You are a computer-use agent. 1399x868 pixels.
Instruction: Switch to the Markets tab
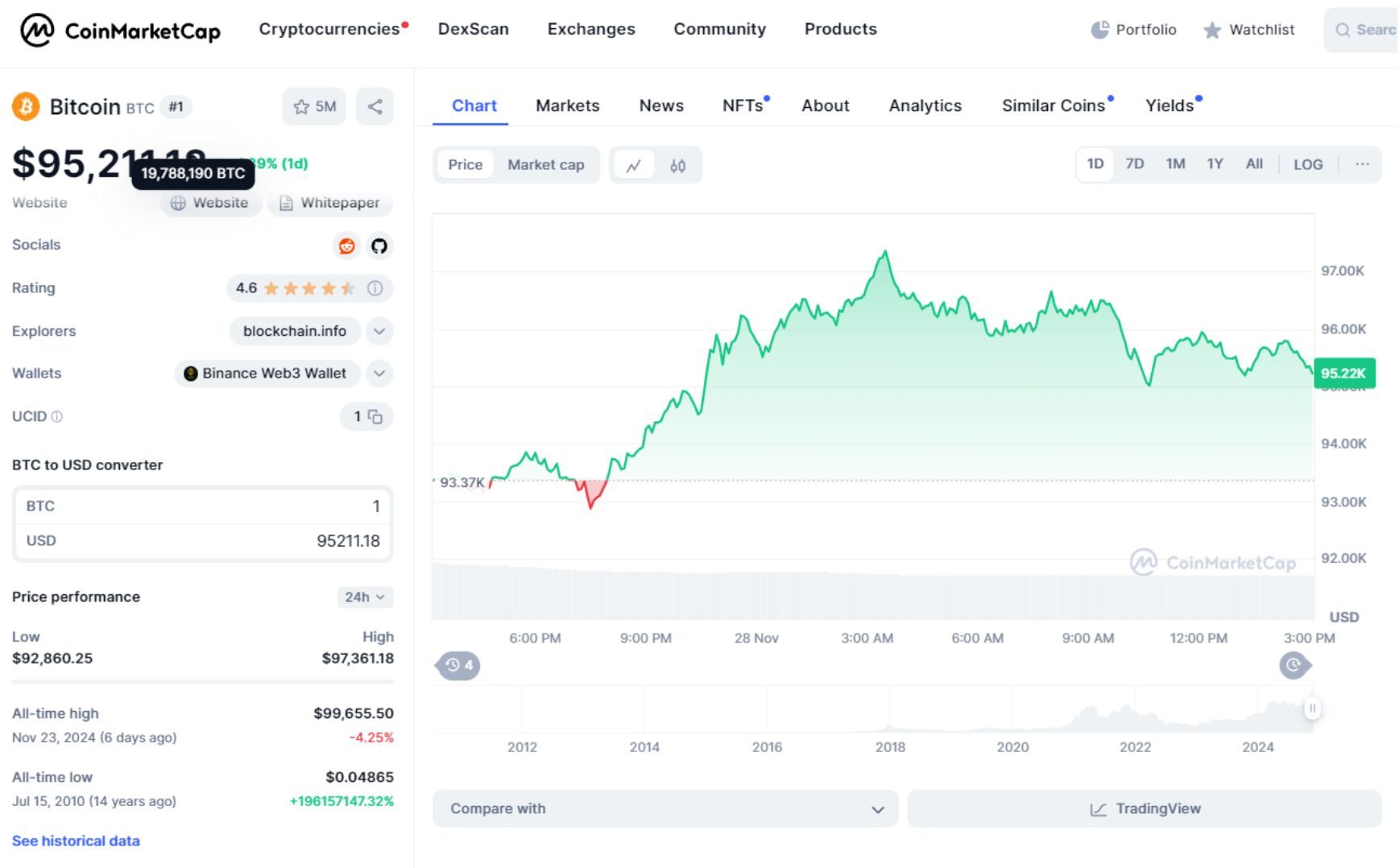pos(567,105)
